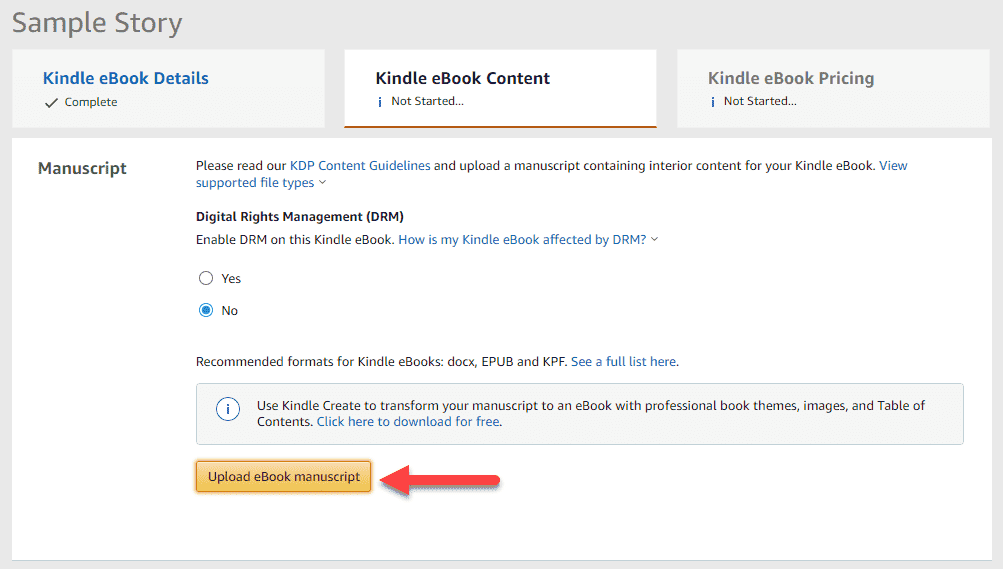Screen dimensions: 1003x569
Task: Click the info icon under Kindle eBook Content
Action: pyautogui.click(x=380, y=102)
